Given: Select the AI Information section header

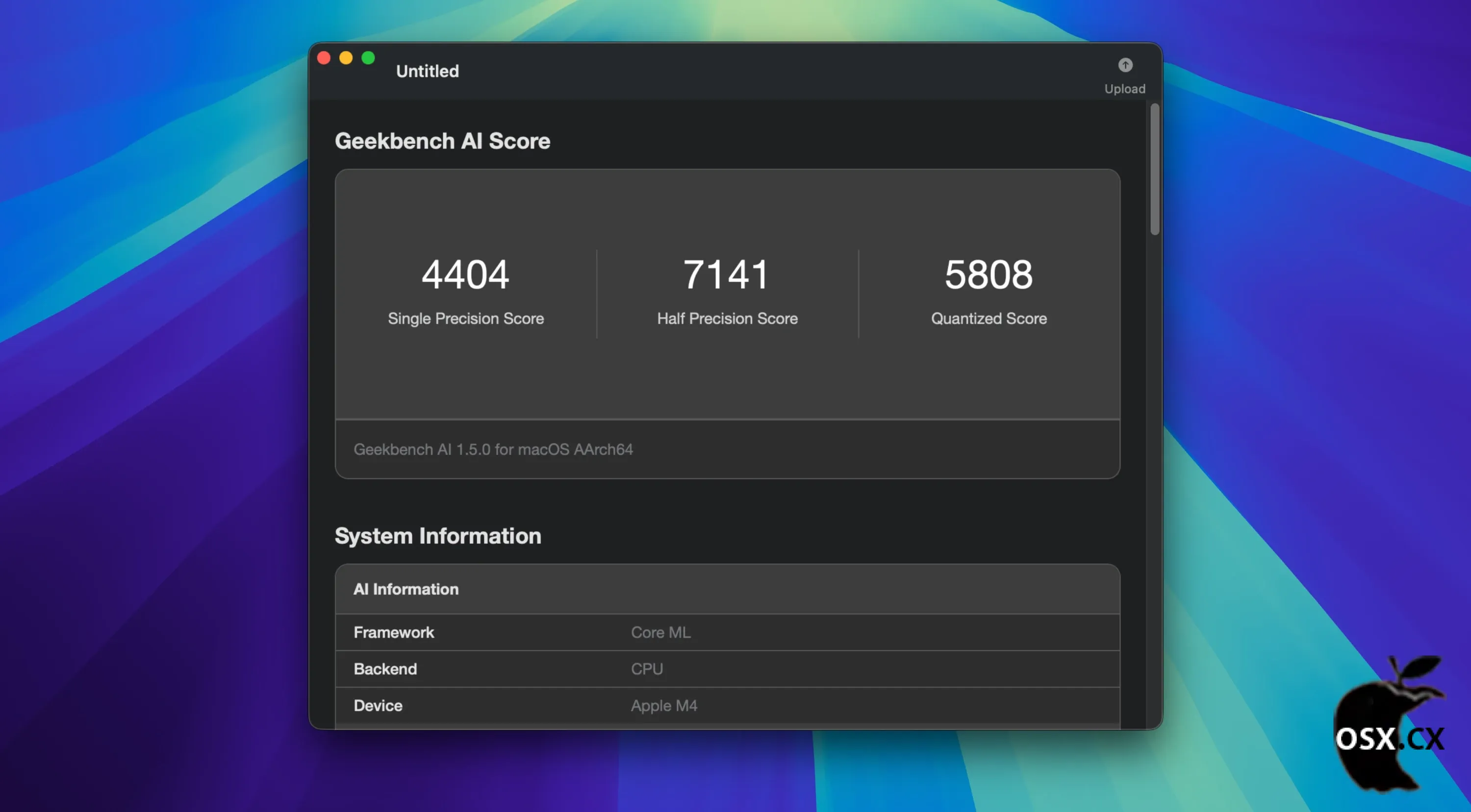Looking at the screenshot, I should 406,589.
